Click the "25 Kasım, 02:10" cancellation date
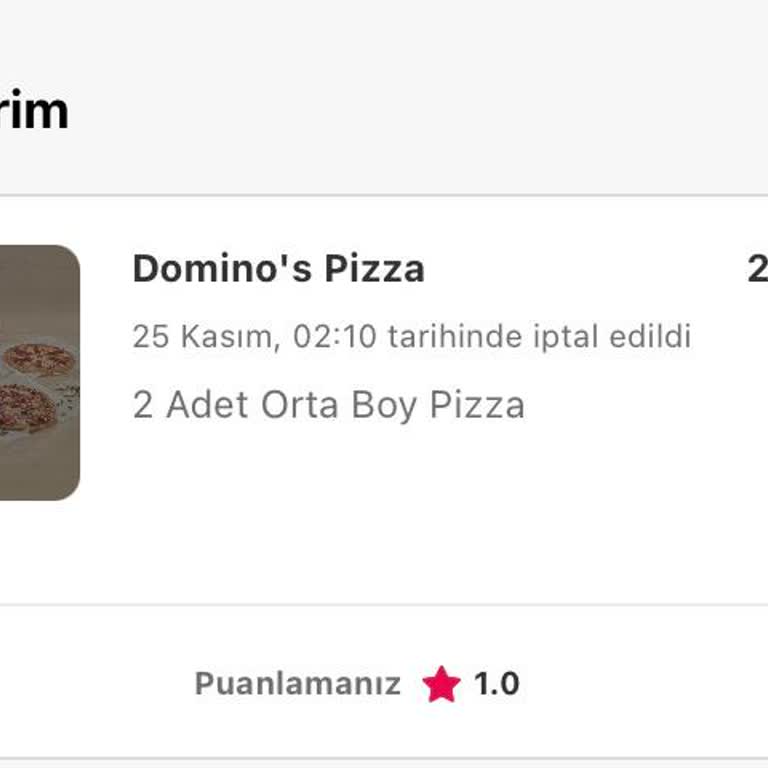 pyautogui.click(x=254, y=337)
